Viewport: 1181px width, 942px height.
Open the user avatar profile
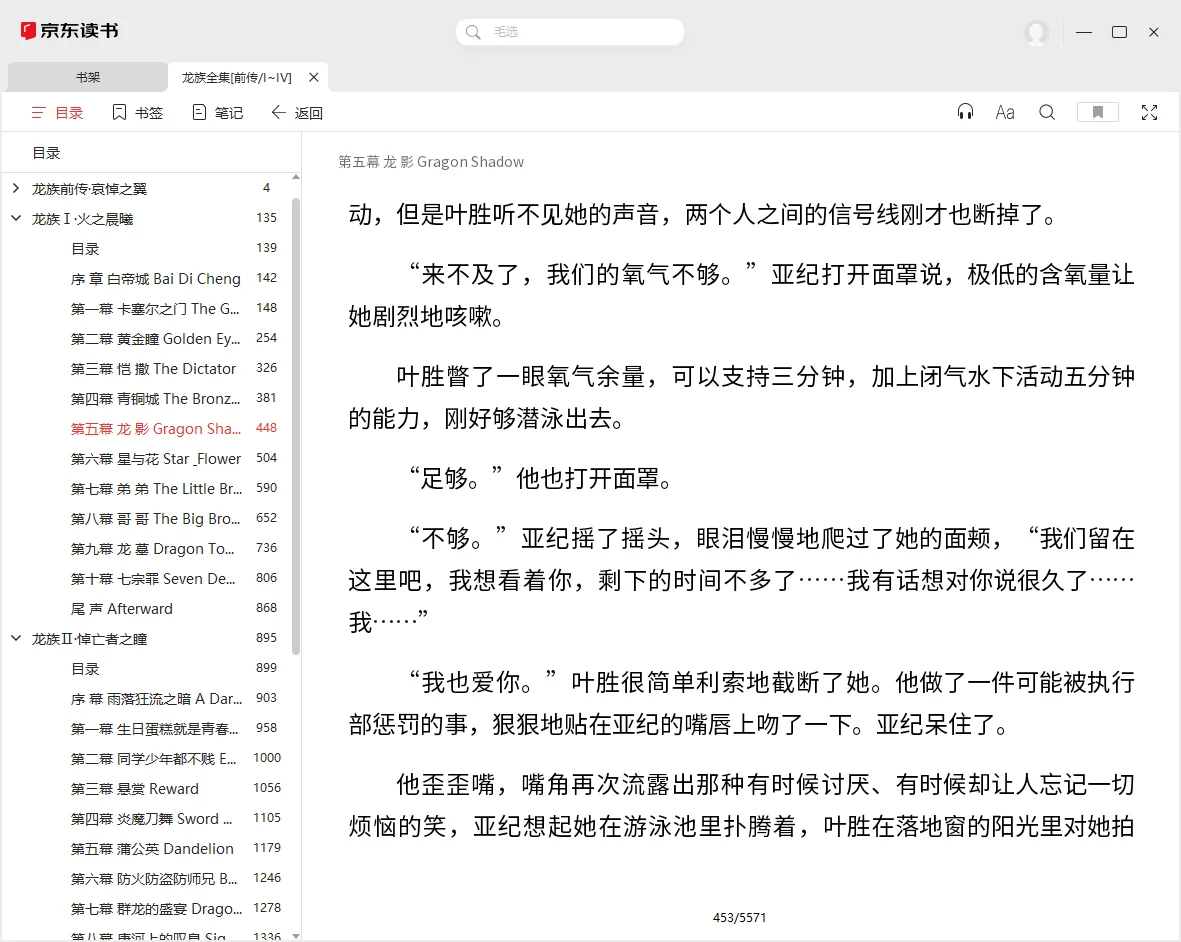[x=1036, y=32]
